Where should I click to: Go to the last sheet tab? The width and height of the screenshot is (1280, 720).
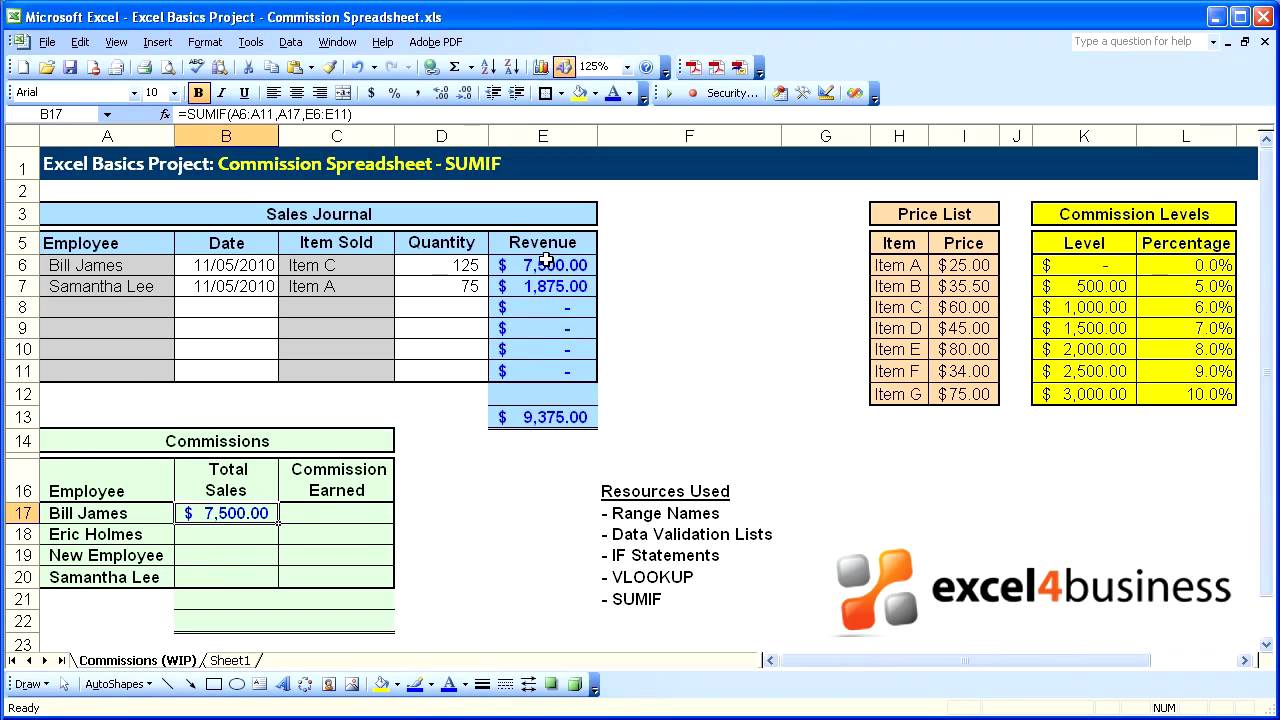point(61,660)
